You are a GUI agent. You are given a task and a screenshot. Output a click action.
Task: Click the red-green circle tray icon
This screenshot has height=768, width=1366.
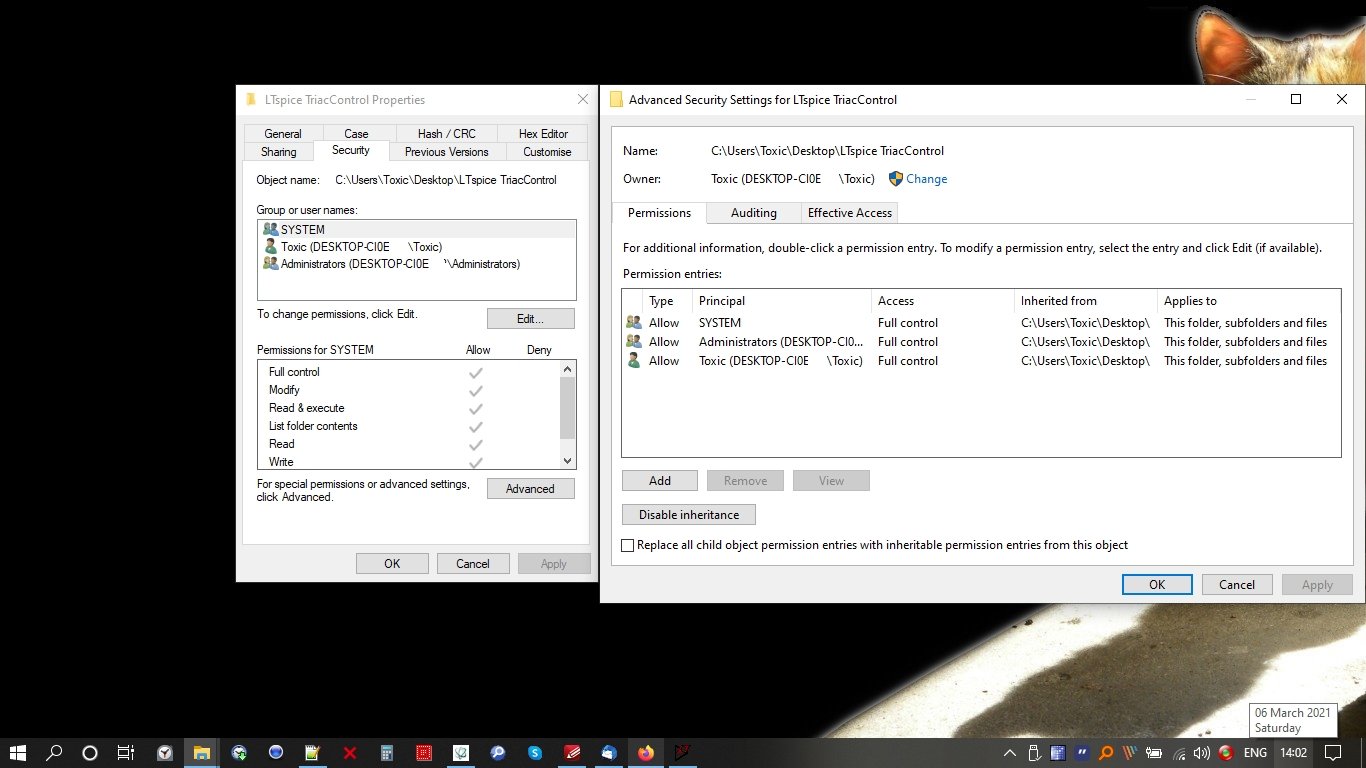point(1226,752)
